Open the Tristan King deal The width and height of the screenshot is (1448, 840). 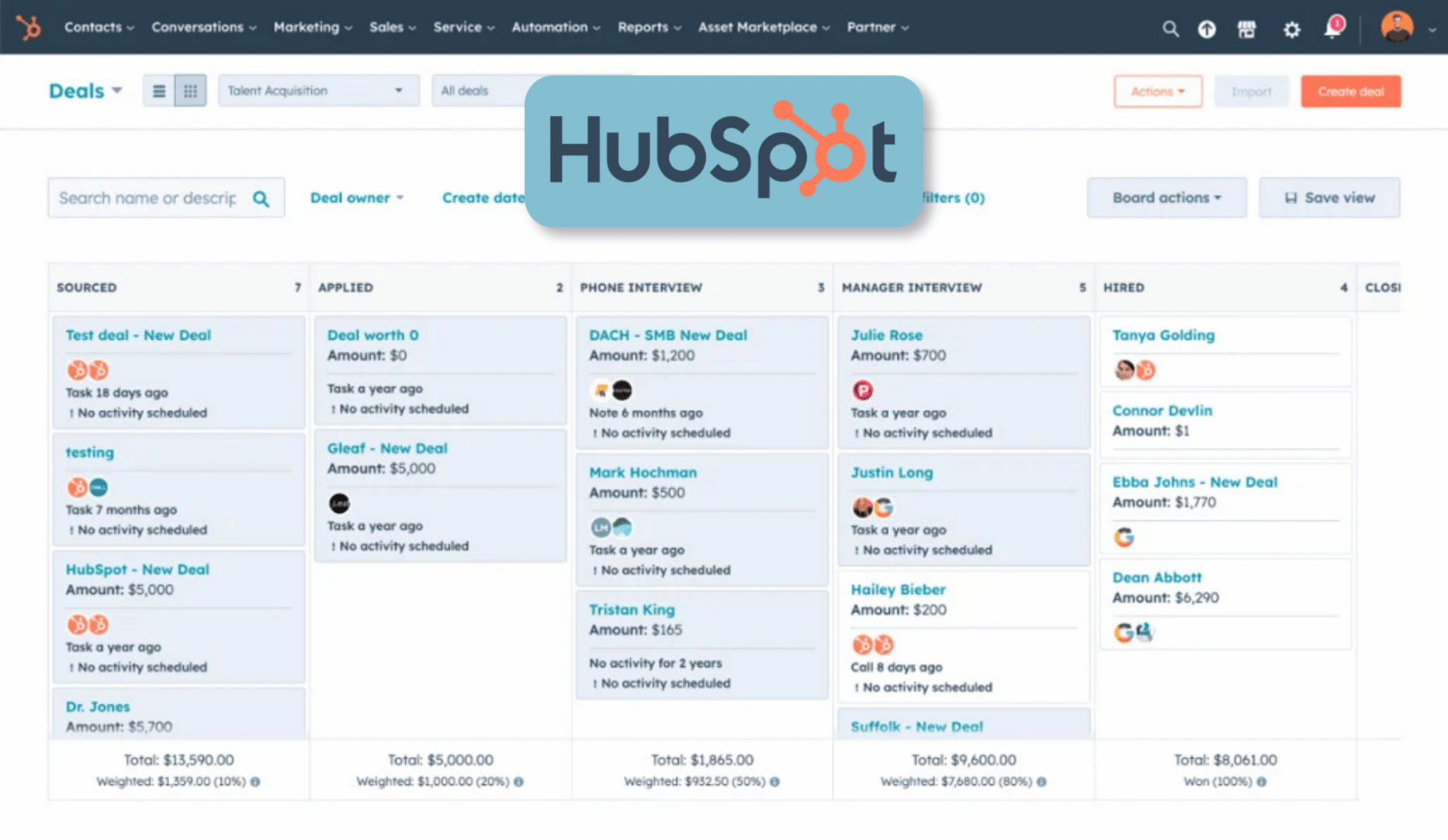[x=632, y=610]
